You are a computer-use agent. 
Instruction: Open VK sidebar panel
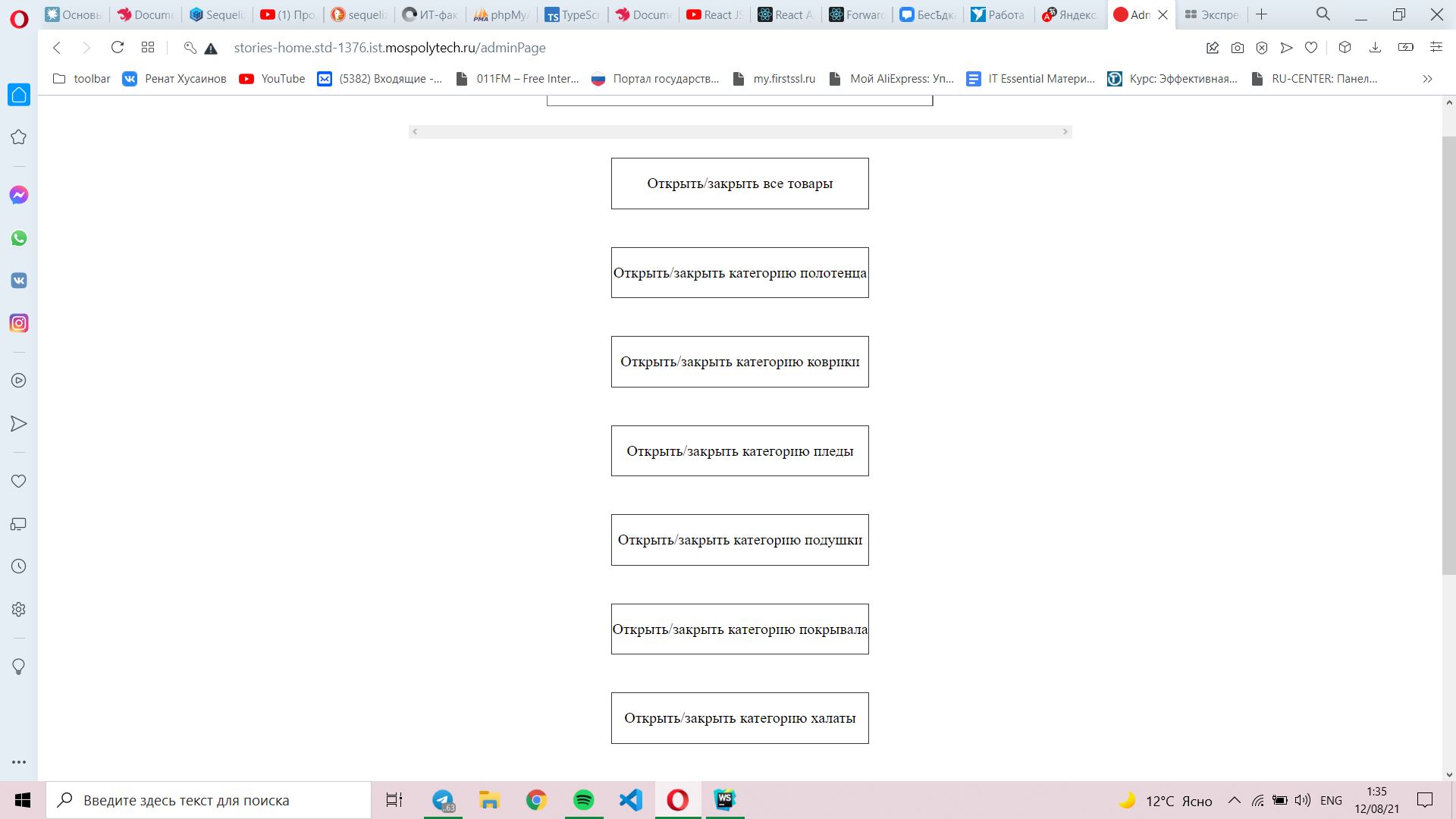(x=19, y=281)
